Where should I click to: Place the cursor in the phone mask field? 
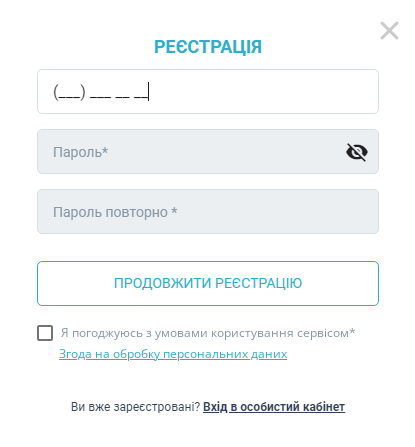pos(208,91)
